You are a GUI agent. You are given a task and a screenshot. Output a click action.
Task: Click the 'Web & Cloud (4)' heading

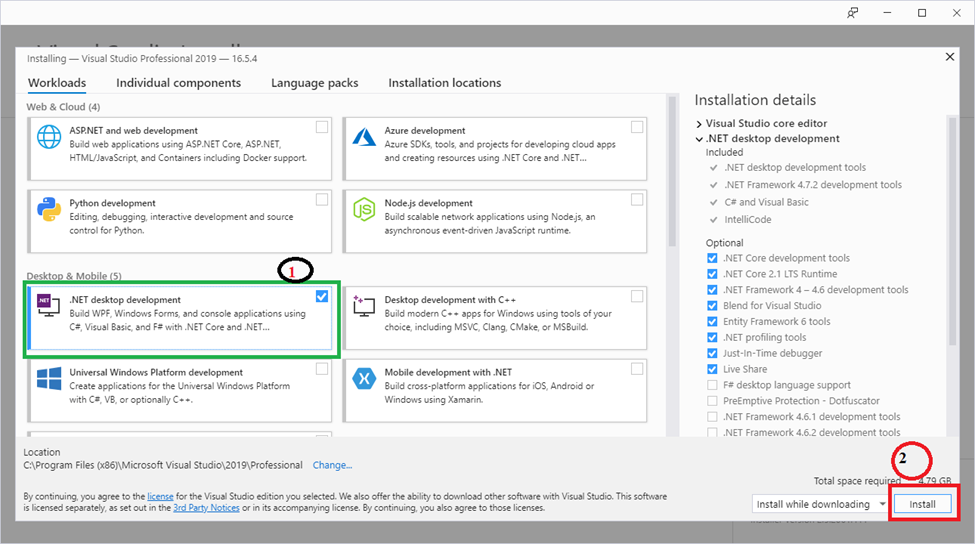click(x=63, y=107)
